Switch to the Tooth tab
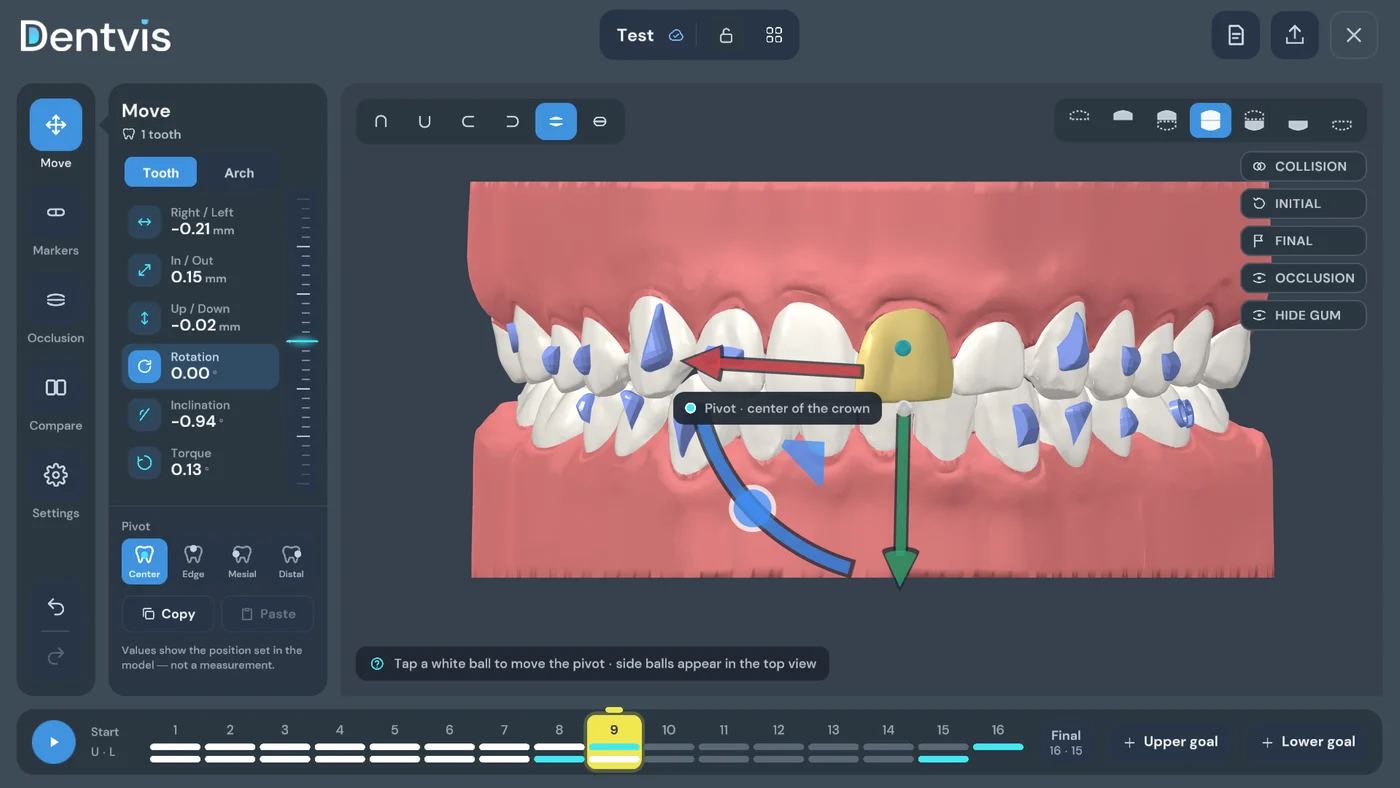Screen dimensions: 1400x788 coord(160,172)
